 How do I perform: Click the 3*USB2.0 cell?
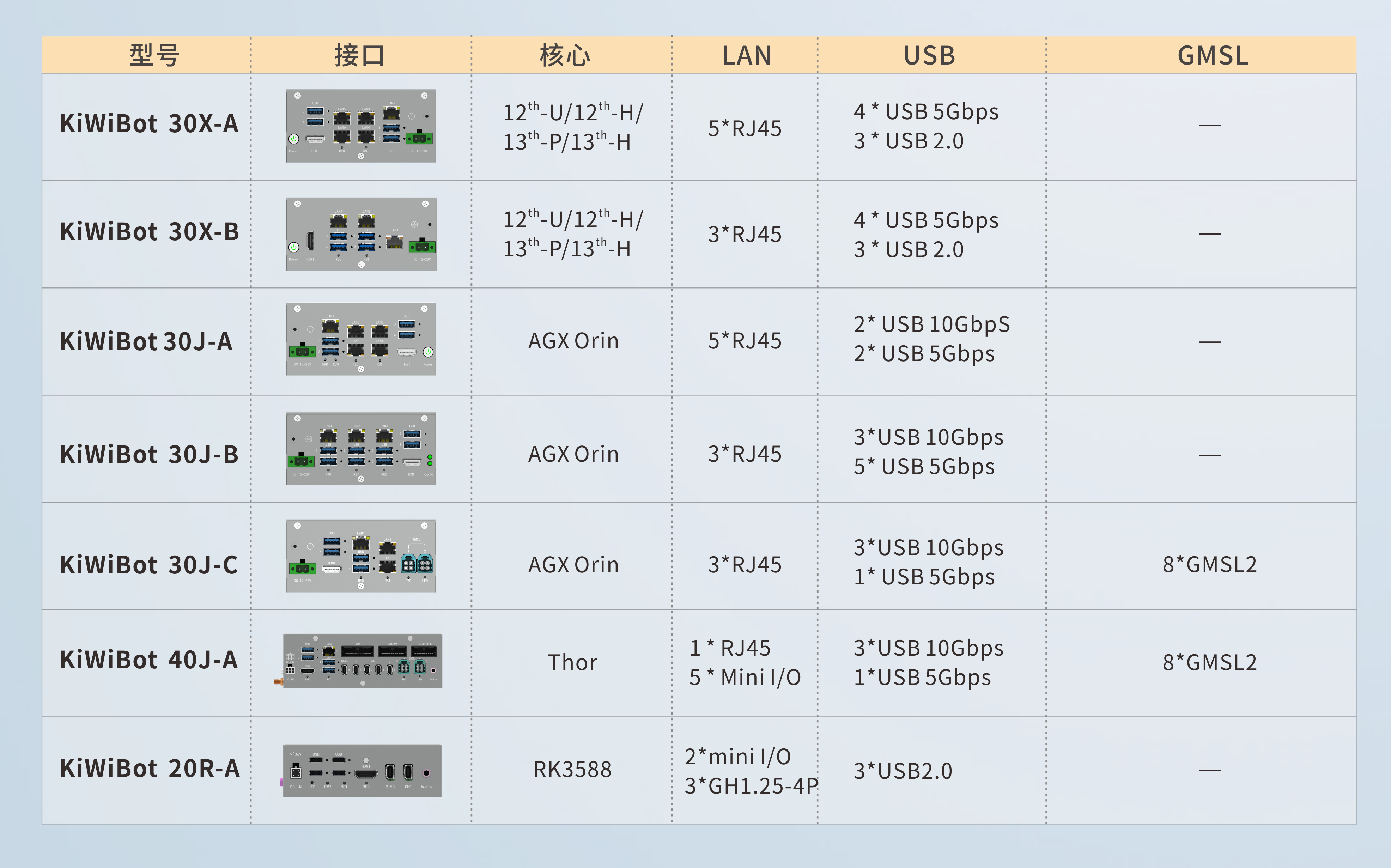tap(903, 771)
